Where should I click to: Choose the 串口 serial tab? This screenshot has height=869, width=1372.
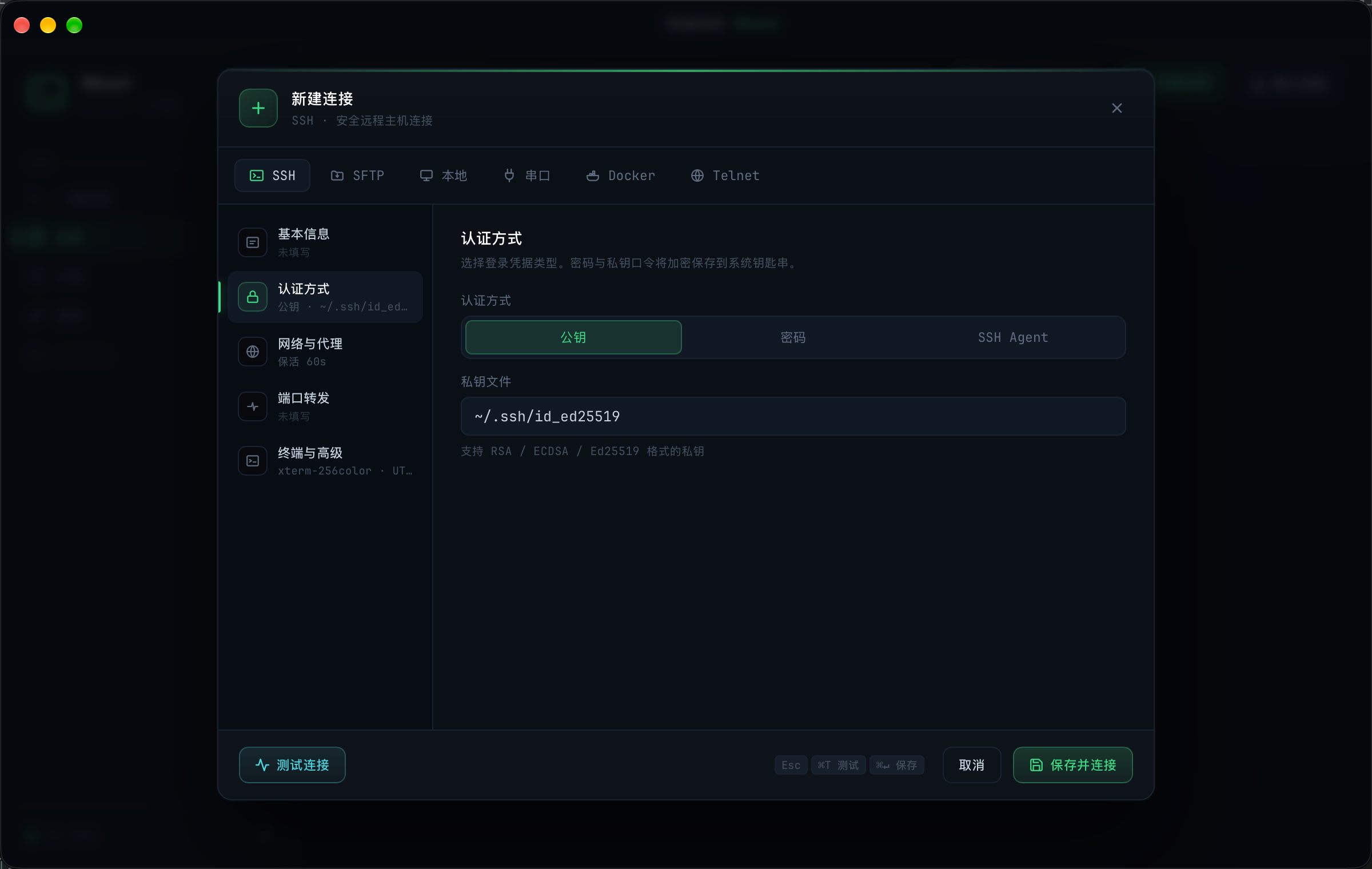(x=527, y=176)
